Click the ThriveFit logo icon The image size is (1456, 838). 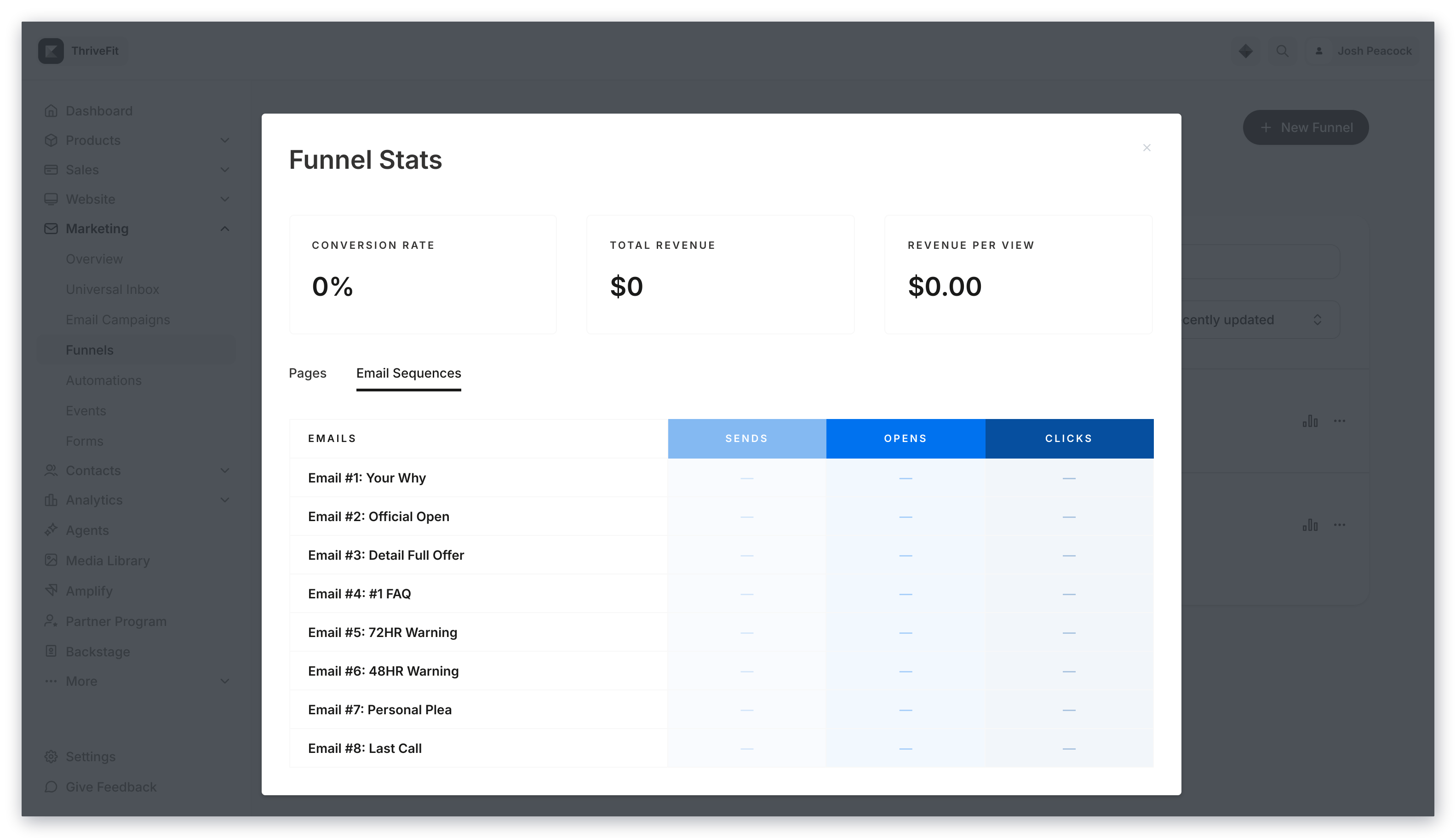(51, 51)
